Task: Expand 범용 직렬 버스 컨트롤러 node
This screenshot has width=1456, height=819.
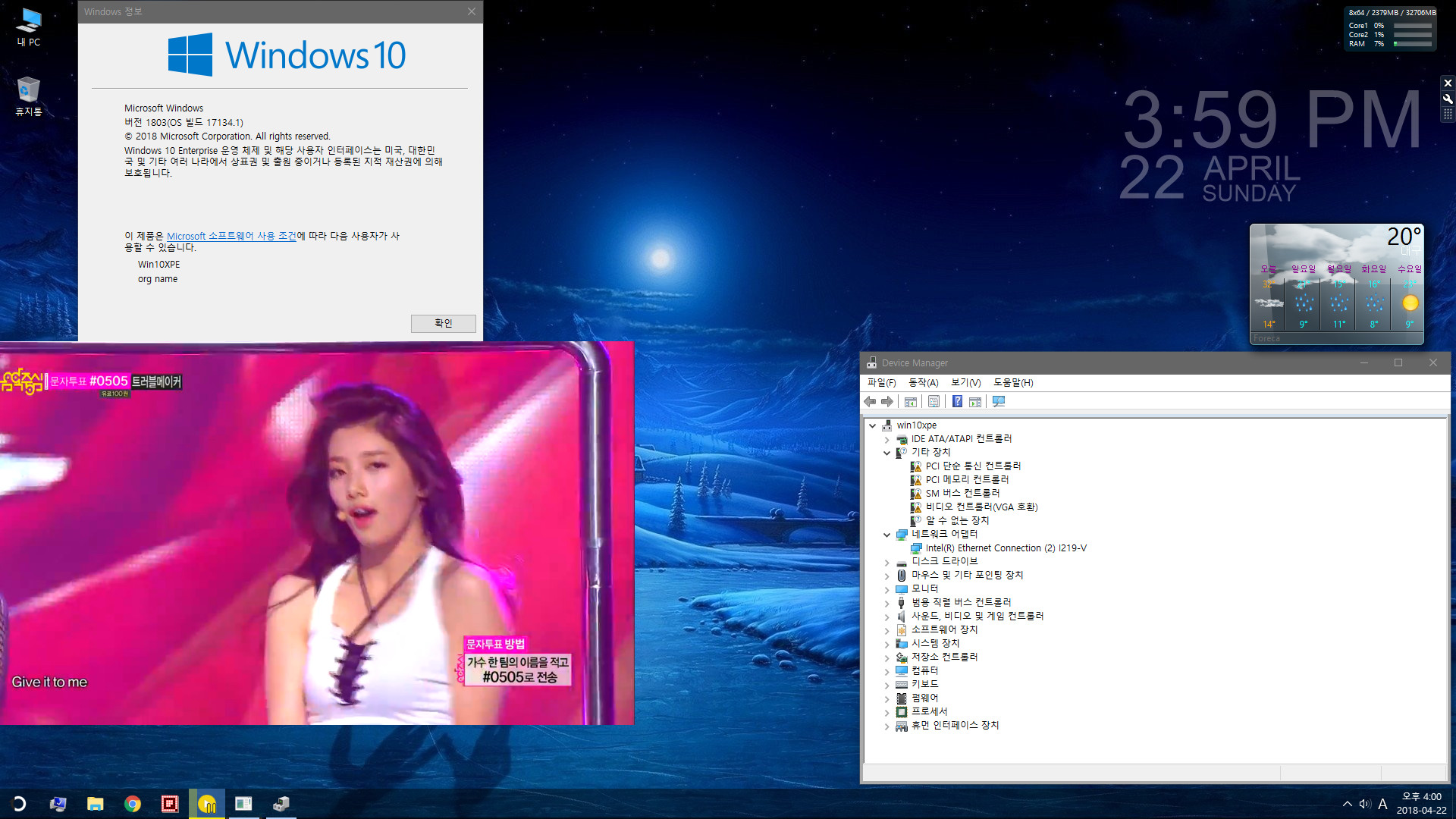Action: pos(886,603)
